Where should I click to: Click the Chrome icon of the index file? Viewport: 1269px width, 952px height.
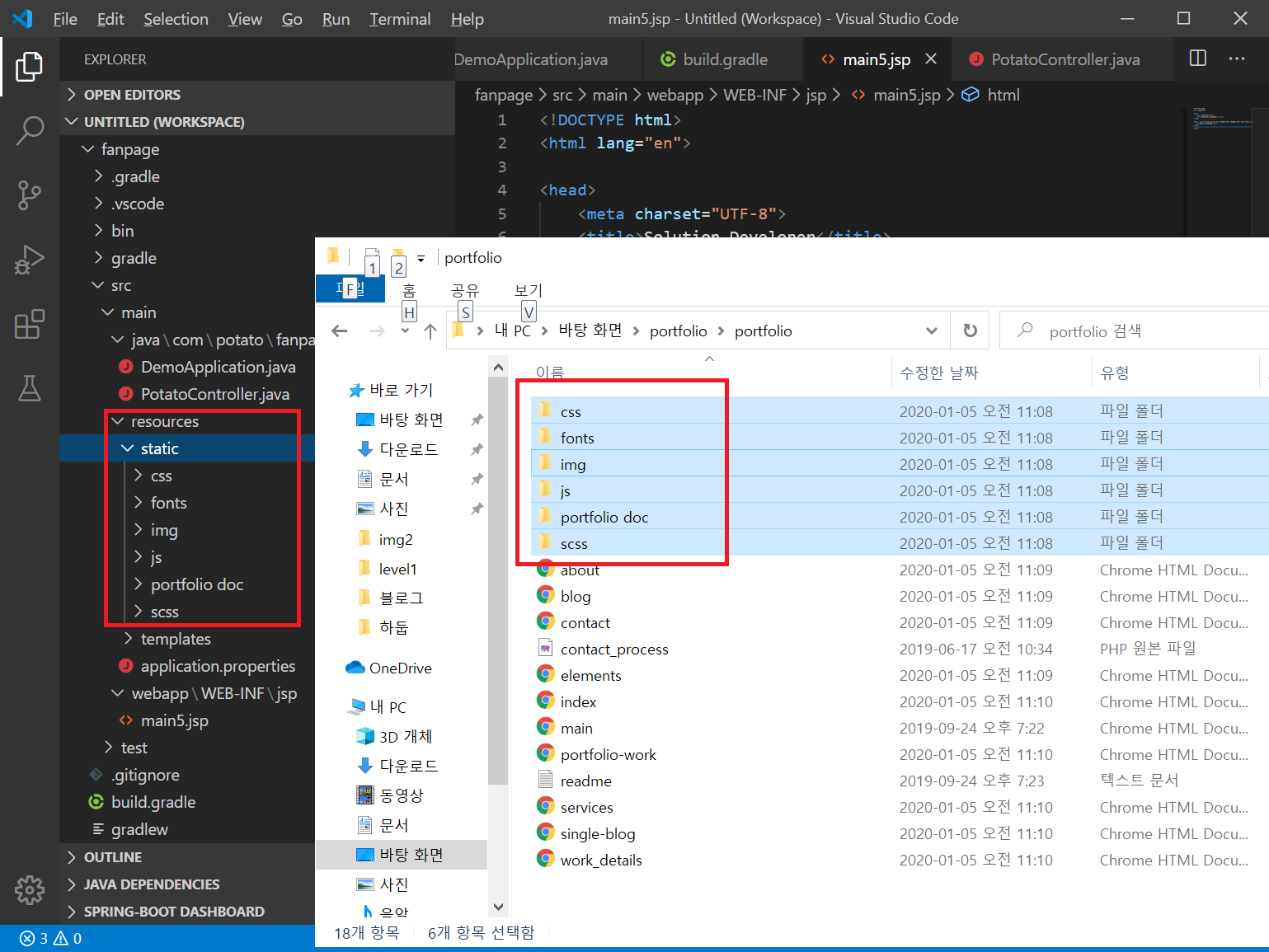pyautogui.click(x=545, y=701)
